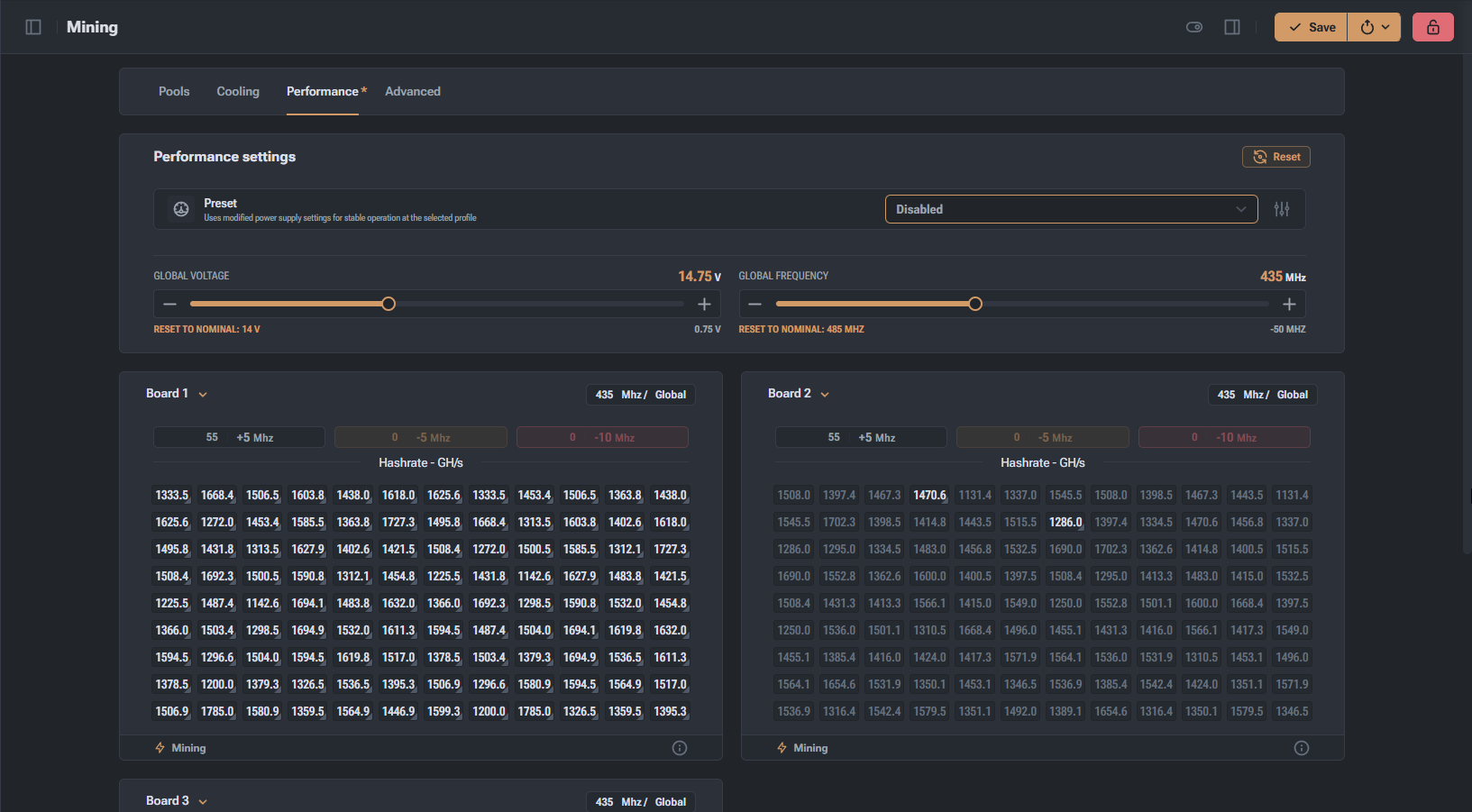Open the Preset dropdown showing Disabled
Screen dimensions: 1472x812
click(1071, 209)
